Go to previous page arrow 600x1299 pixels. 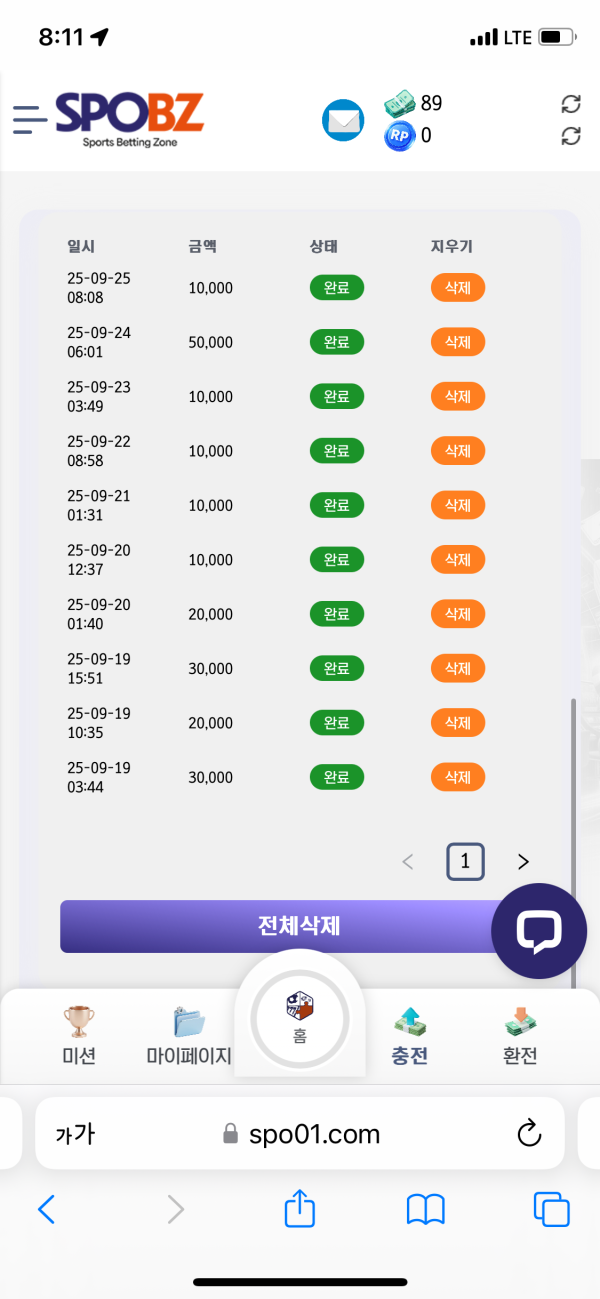click(407, 862)
